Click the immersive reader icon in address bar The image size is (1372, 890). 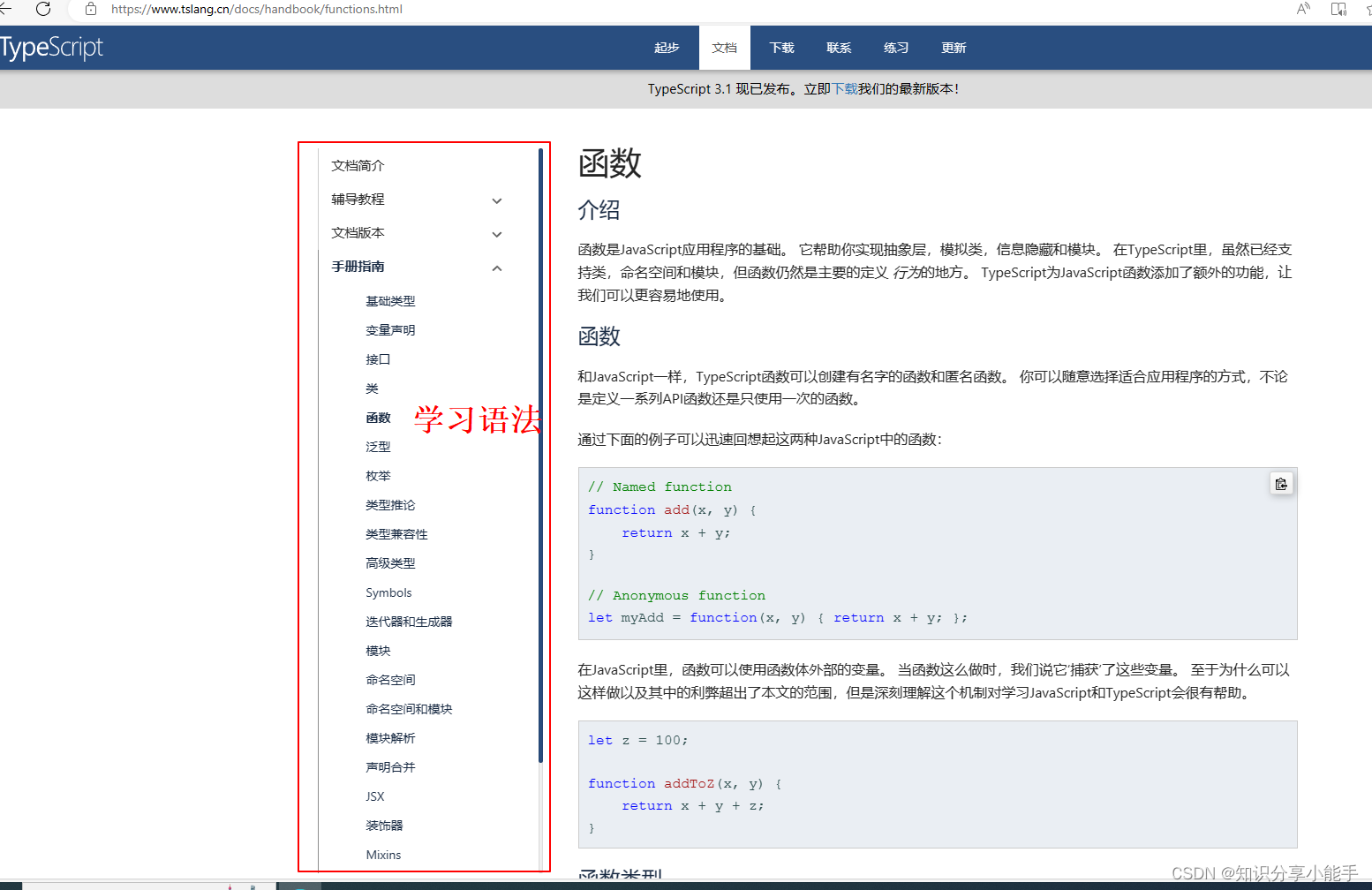pos(1338,9)
